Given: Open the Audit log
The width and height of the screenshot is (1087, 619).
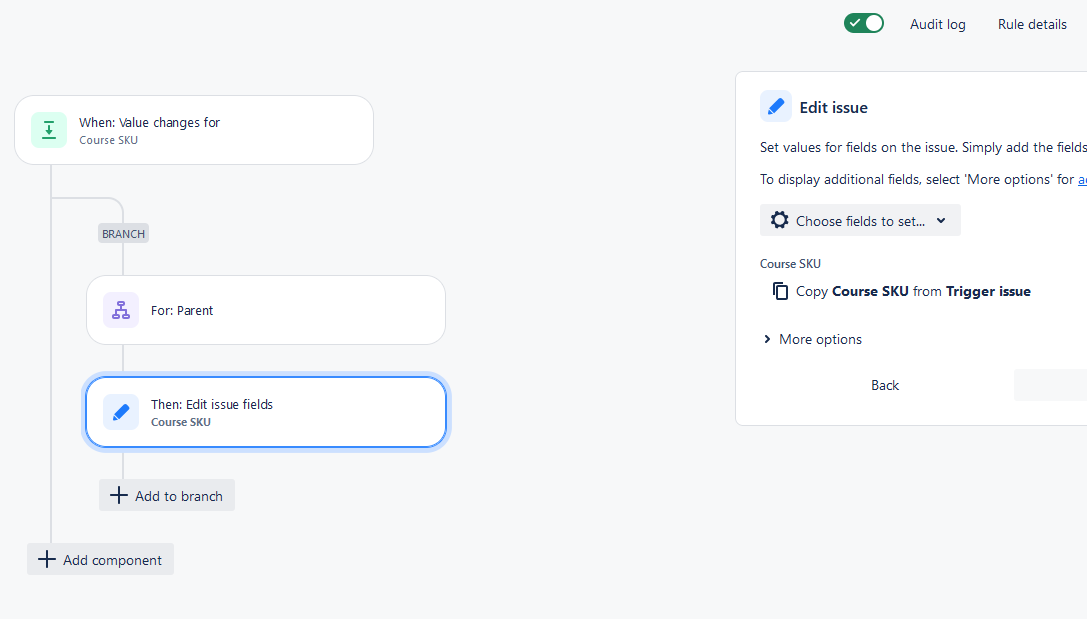Looking at the screenshot, I should point(938,24).
